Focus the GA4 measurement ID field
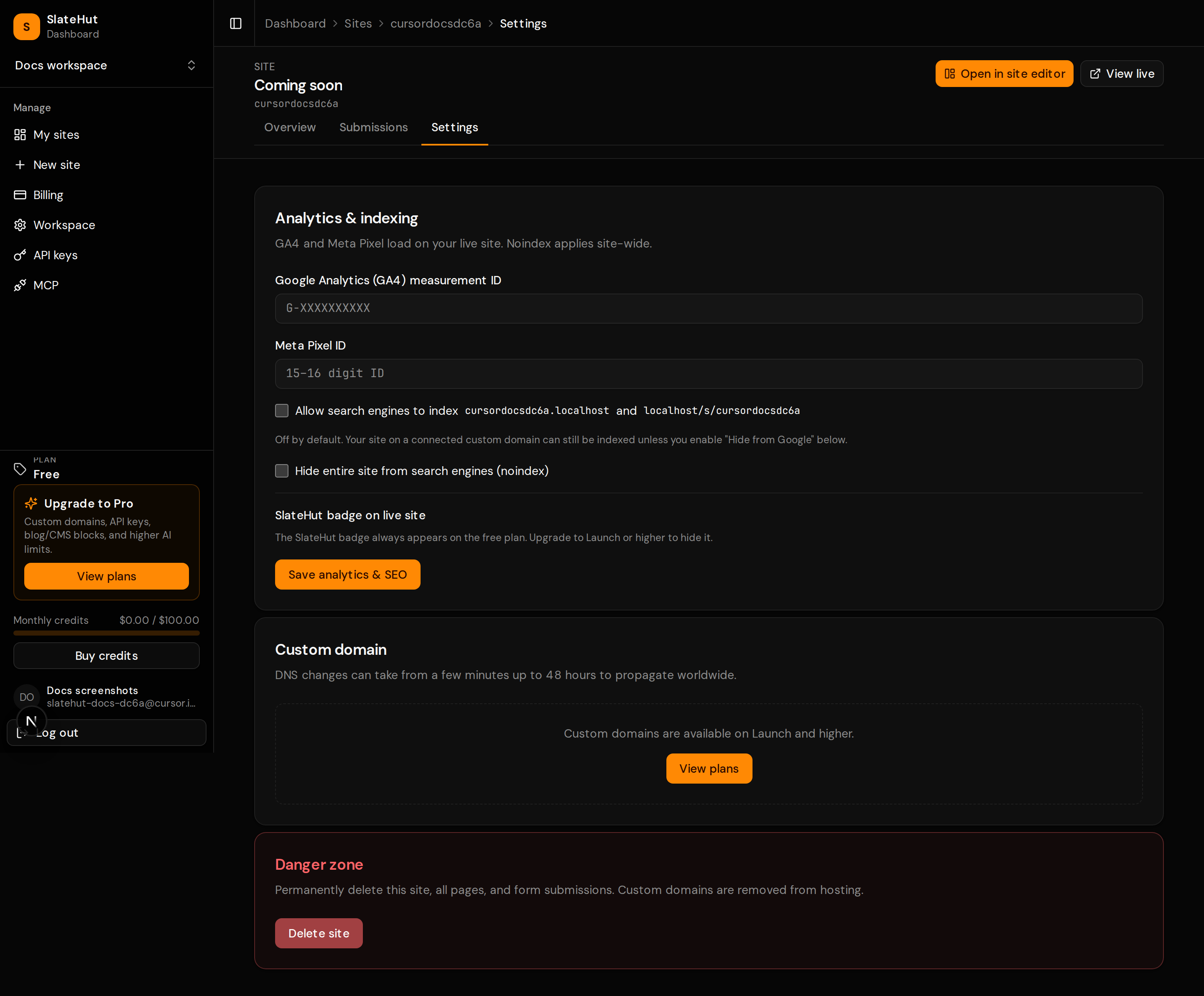This screenshot has width=1204, height=996. coord(709,309)
